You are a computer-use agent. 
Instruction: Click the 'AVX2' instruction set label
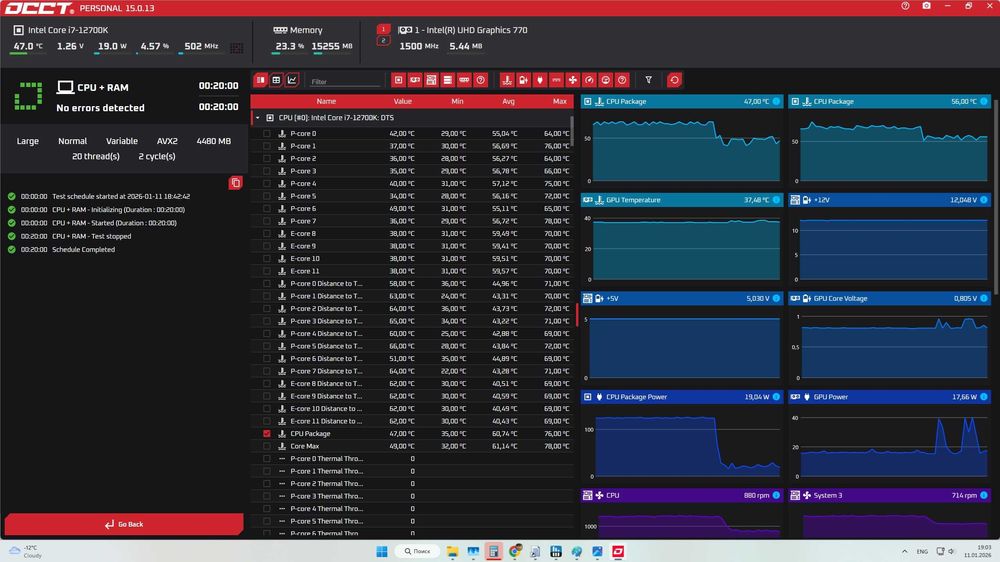pos(167,141)
